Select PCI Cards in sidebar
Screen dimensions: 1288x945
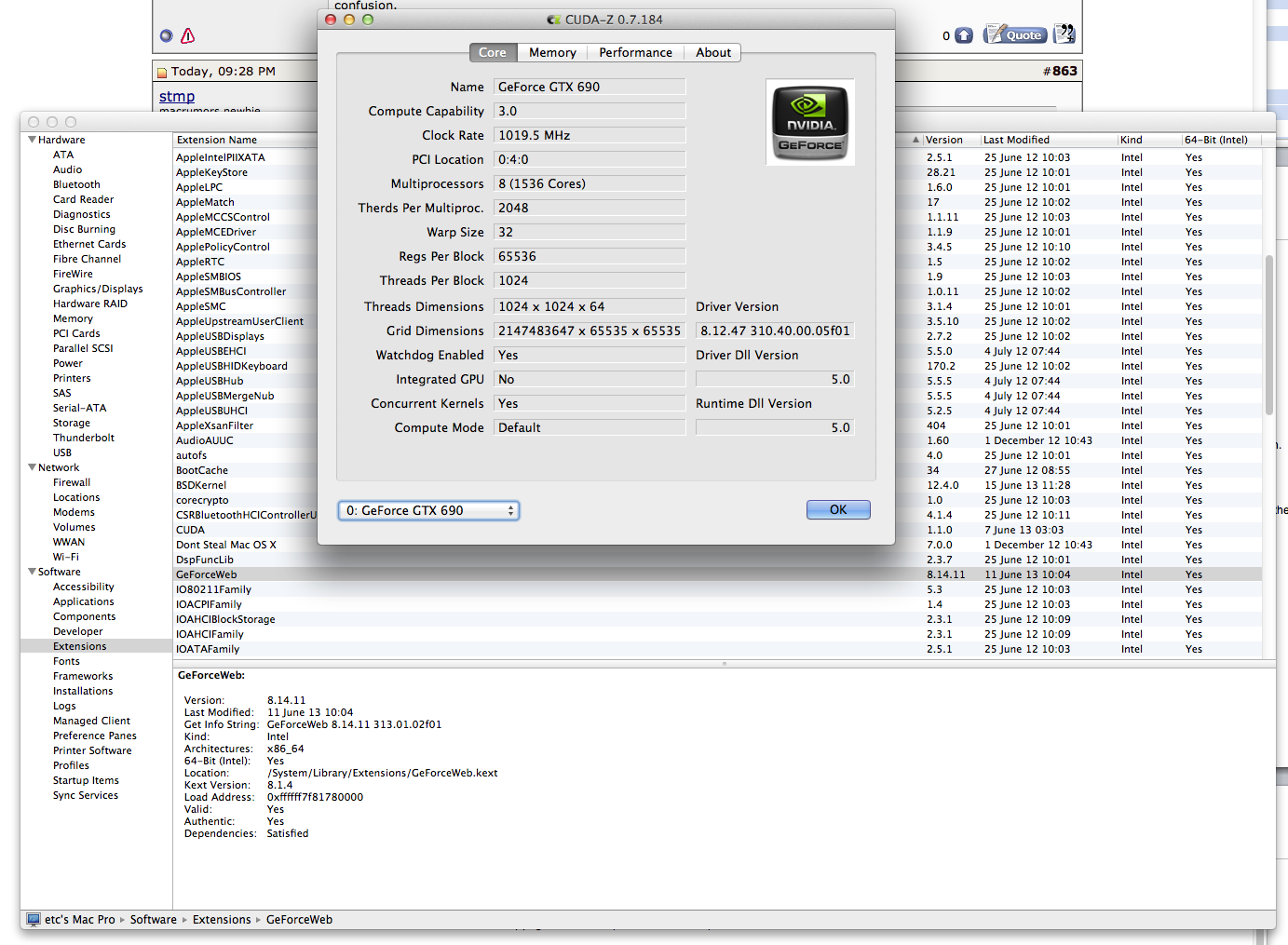(x=76, y=333)
